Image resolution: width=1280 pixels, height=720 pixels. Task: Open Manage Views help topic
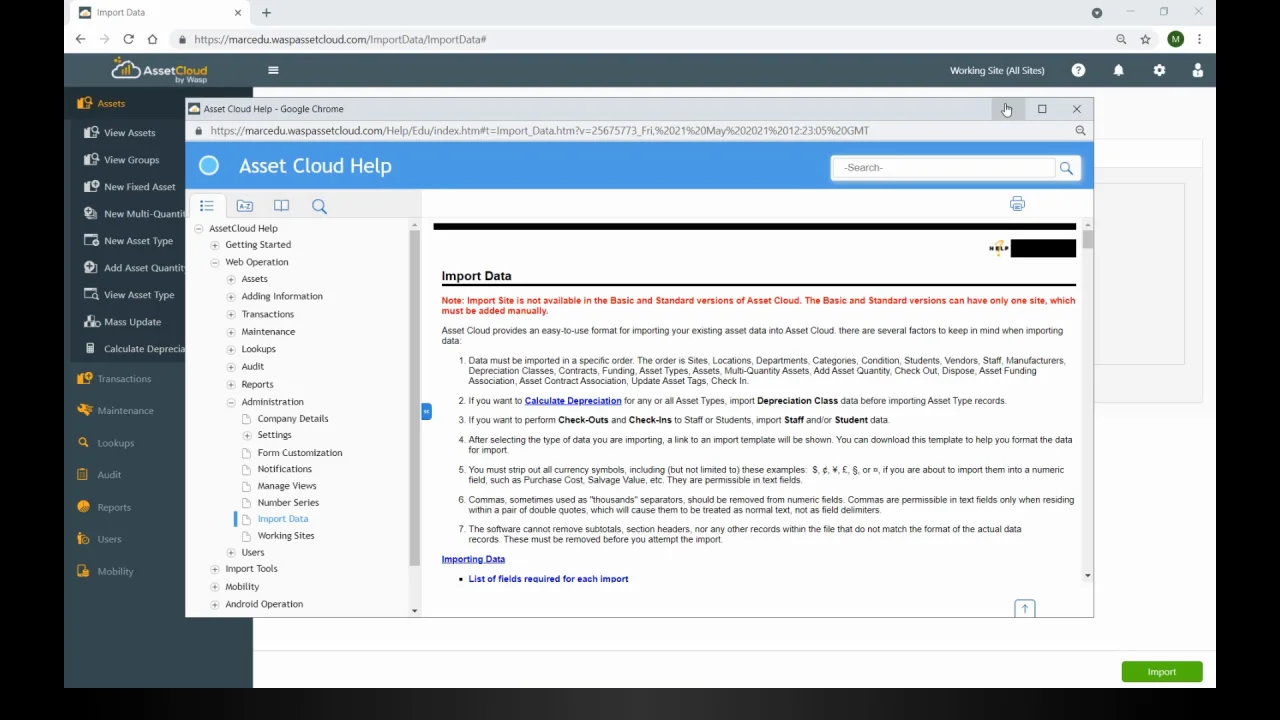286,485
